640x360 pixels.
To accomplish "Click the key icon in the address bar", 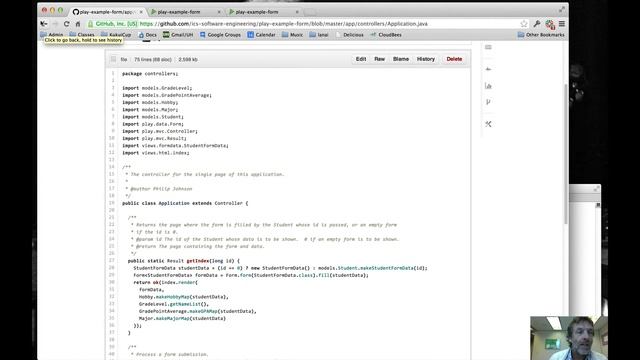I will pyautogui.click(x=537, y=24).
